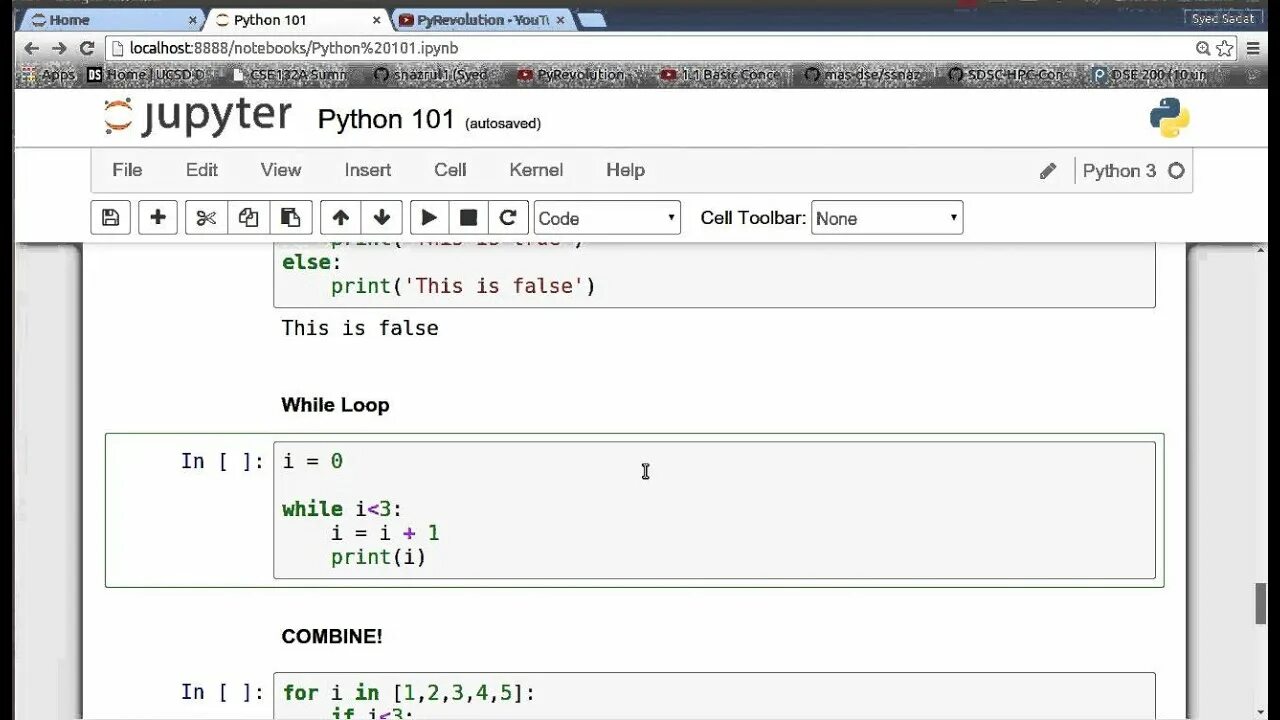Restart the kernel with the circular arrow
The image size is (1280, 720).
(508, 218)
